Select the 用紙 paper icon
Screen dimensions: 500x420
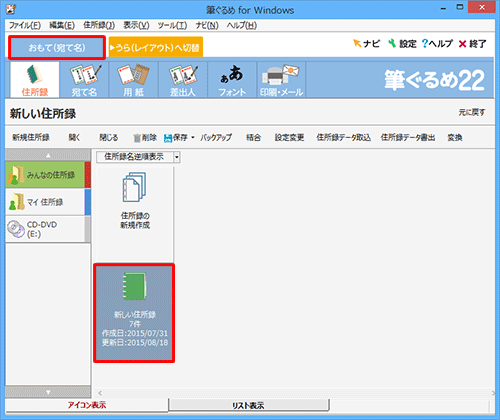pyautogui.click(x=133, y=80)
